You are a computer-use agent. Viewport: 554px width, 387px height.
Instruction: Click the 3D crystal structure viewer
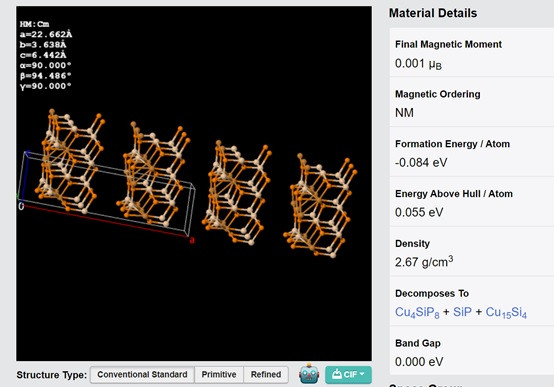[194, 183]
